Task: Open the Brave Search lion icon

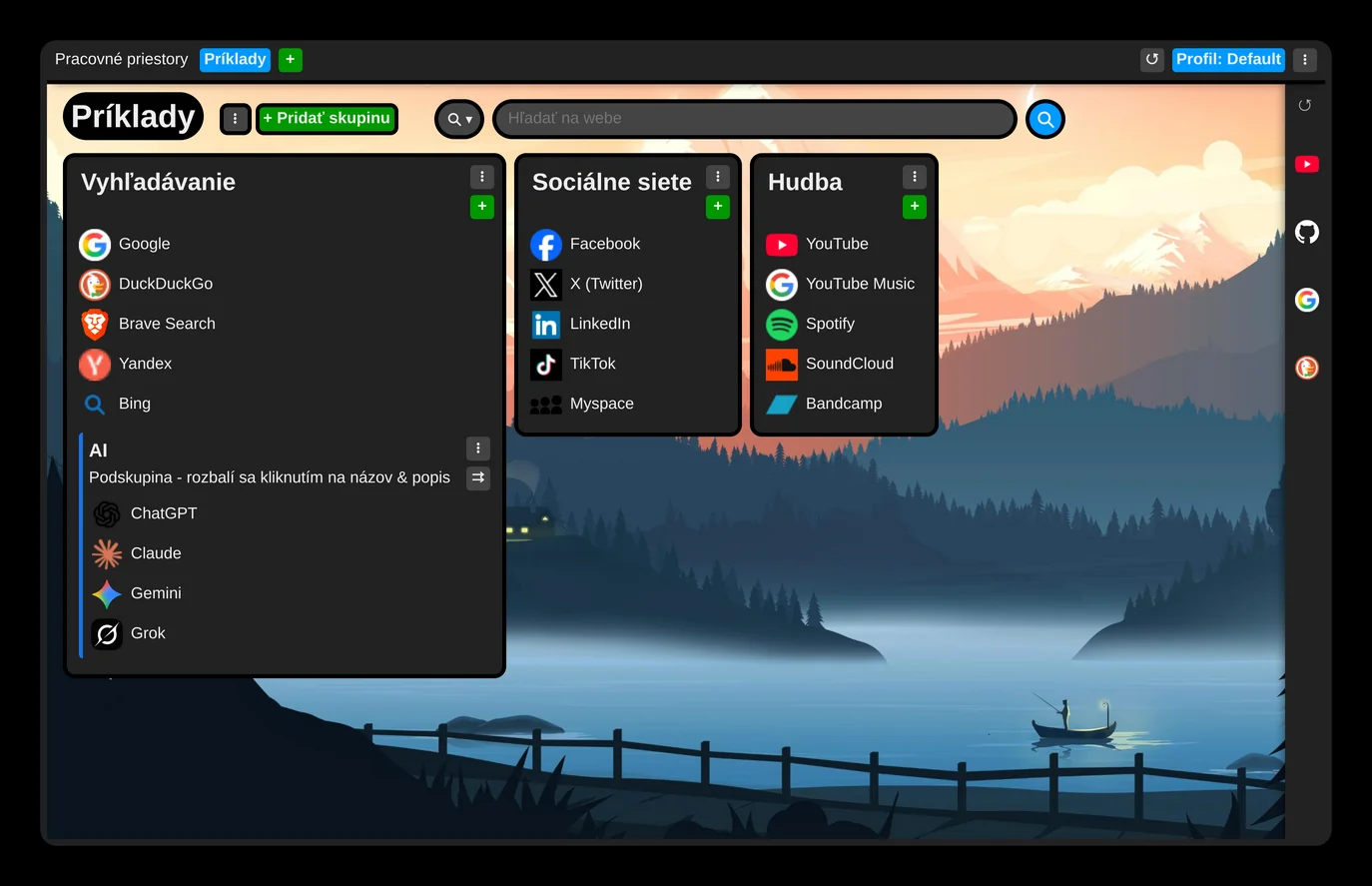Action: click(x=95, y=325)
